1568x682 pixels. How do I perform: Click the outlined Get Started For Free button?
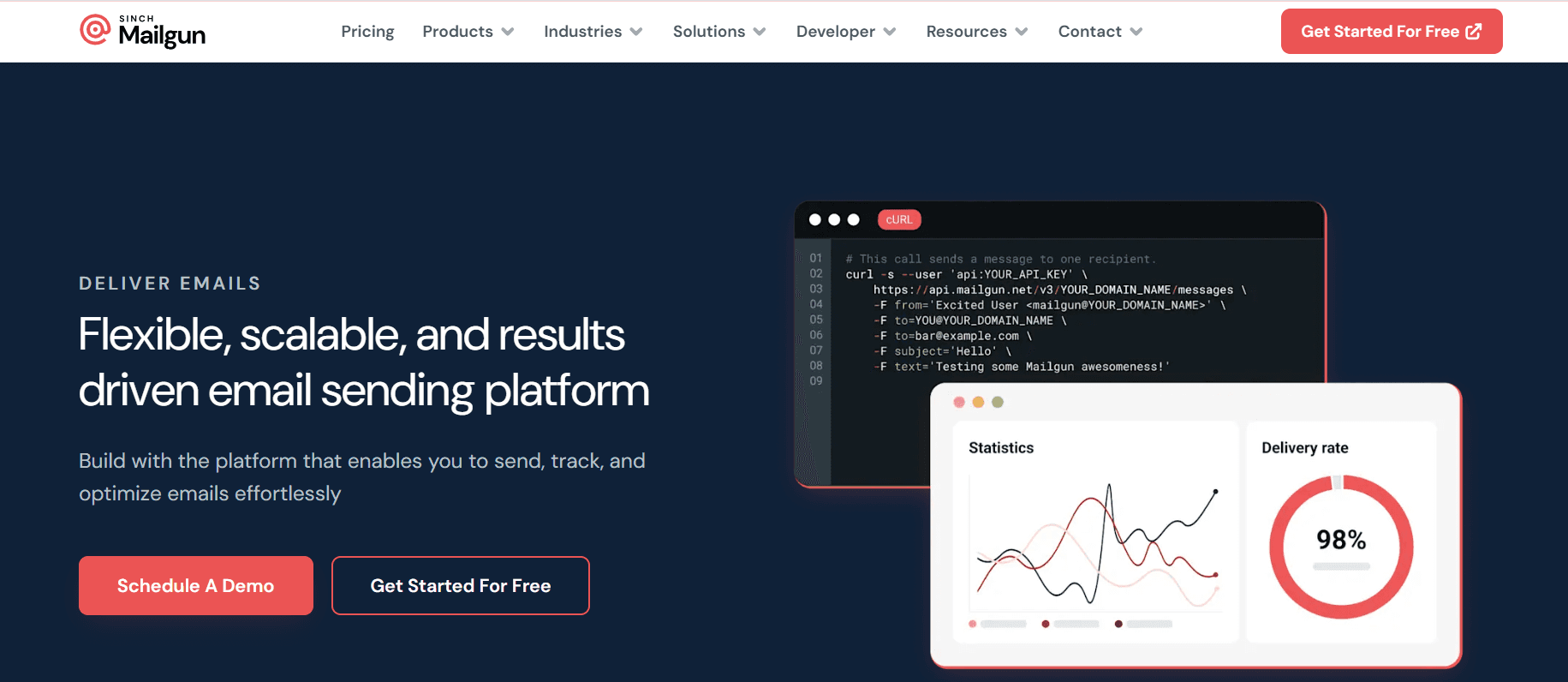pos(461,585)
